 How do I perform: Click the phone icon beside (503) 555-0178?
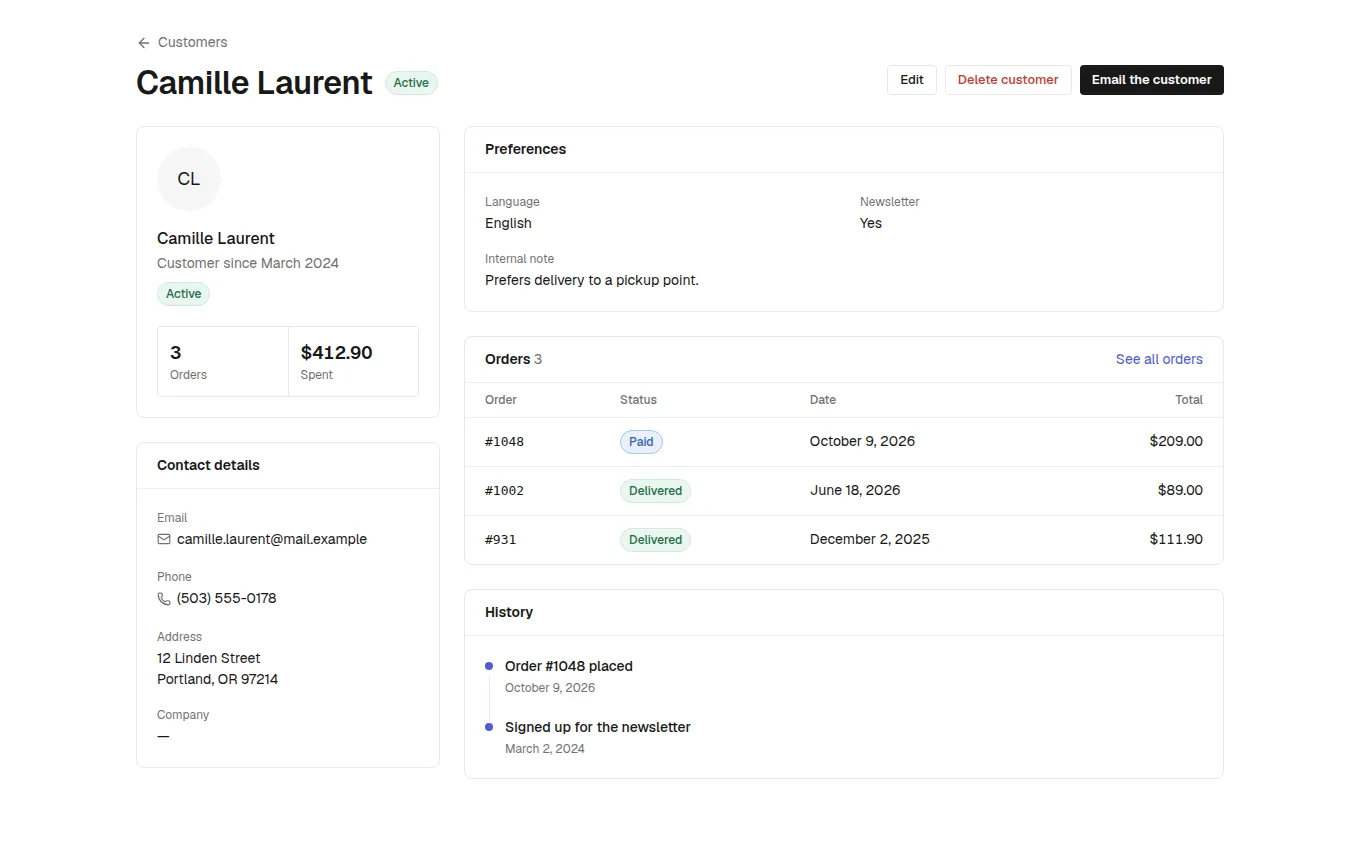point(164,599)
